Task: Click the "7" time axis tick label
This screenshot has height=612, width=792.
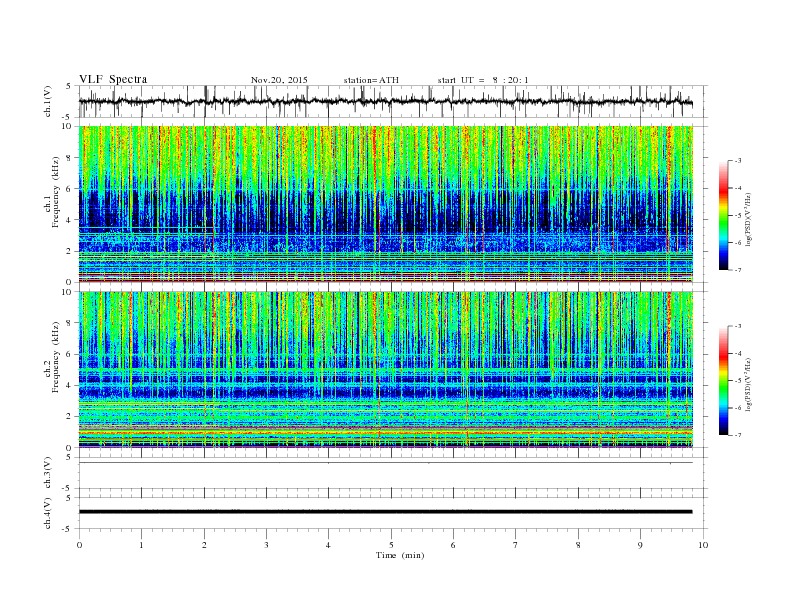Action: 516,545
